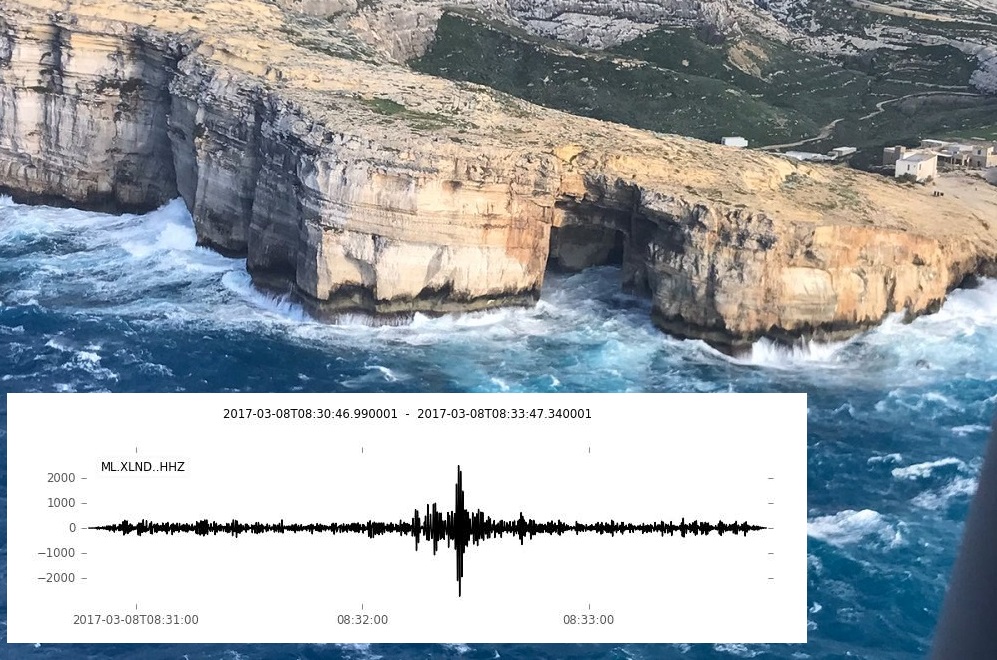Select the seismogram title showing the time range
The width and height of the screenshot is (997, 660).
pyautogui.click(x=407, y=413)
